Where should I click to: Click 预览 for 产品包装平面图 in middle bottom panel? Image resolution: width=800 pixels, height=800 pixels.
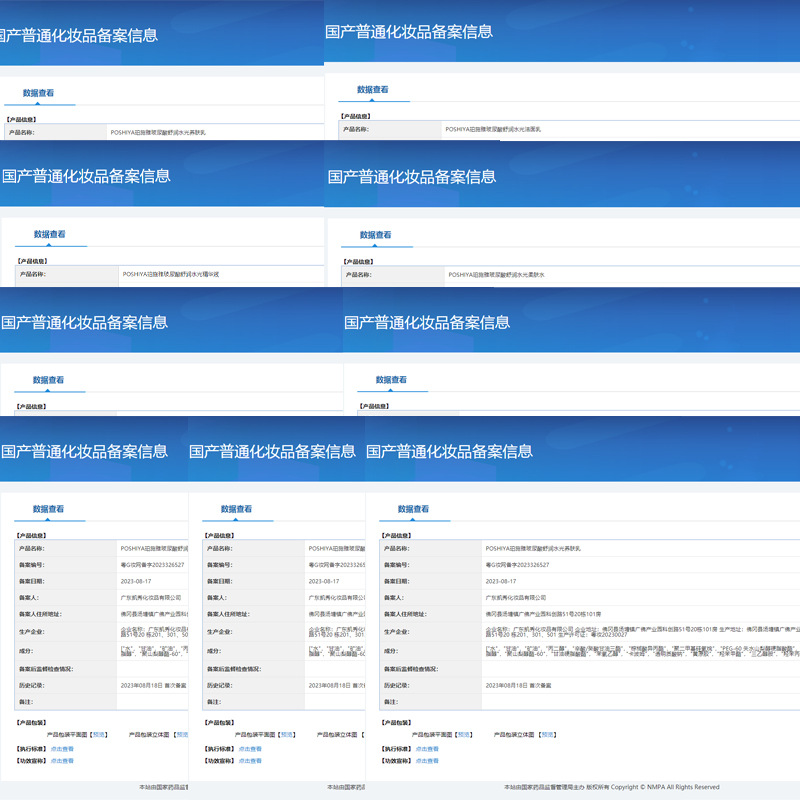pos(287,735)
